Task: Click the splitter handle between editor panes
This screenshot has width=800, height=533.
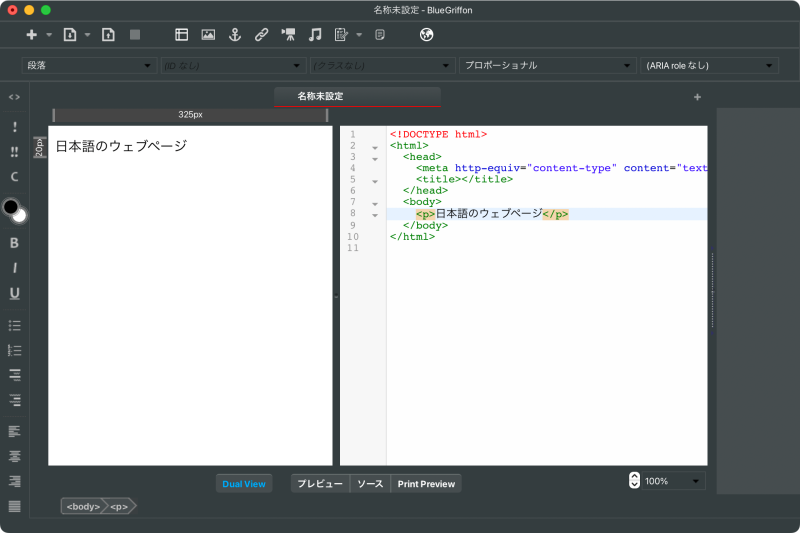Action: coord(336,296)
